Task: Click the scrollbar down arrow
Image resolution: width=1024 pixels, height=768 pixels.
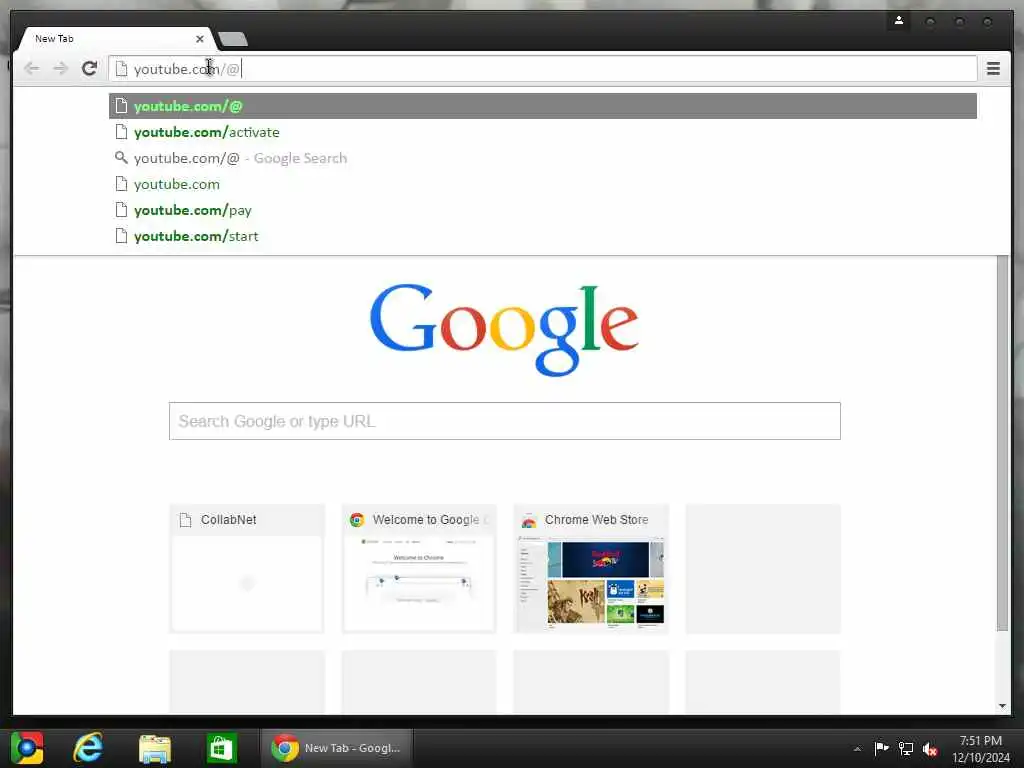Action: pyautogui.click(x=1002, y=706)
